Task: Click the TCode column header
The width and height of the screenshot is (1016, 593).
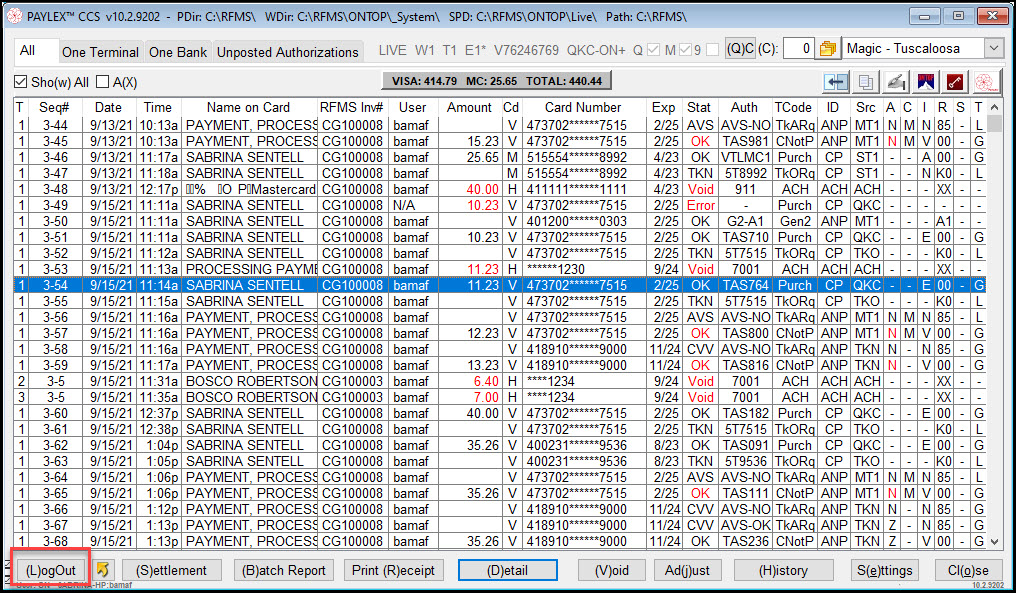Action: (793, 108)
